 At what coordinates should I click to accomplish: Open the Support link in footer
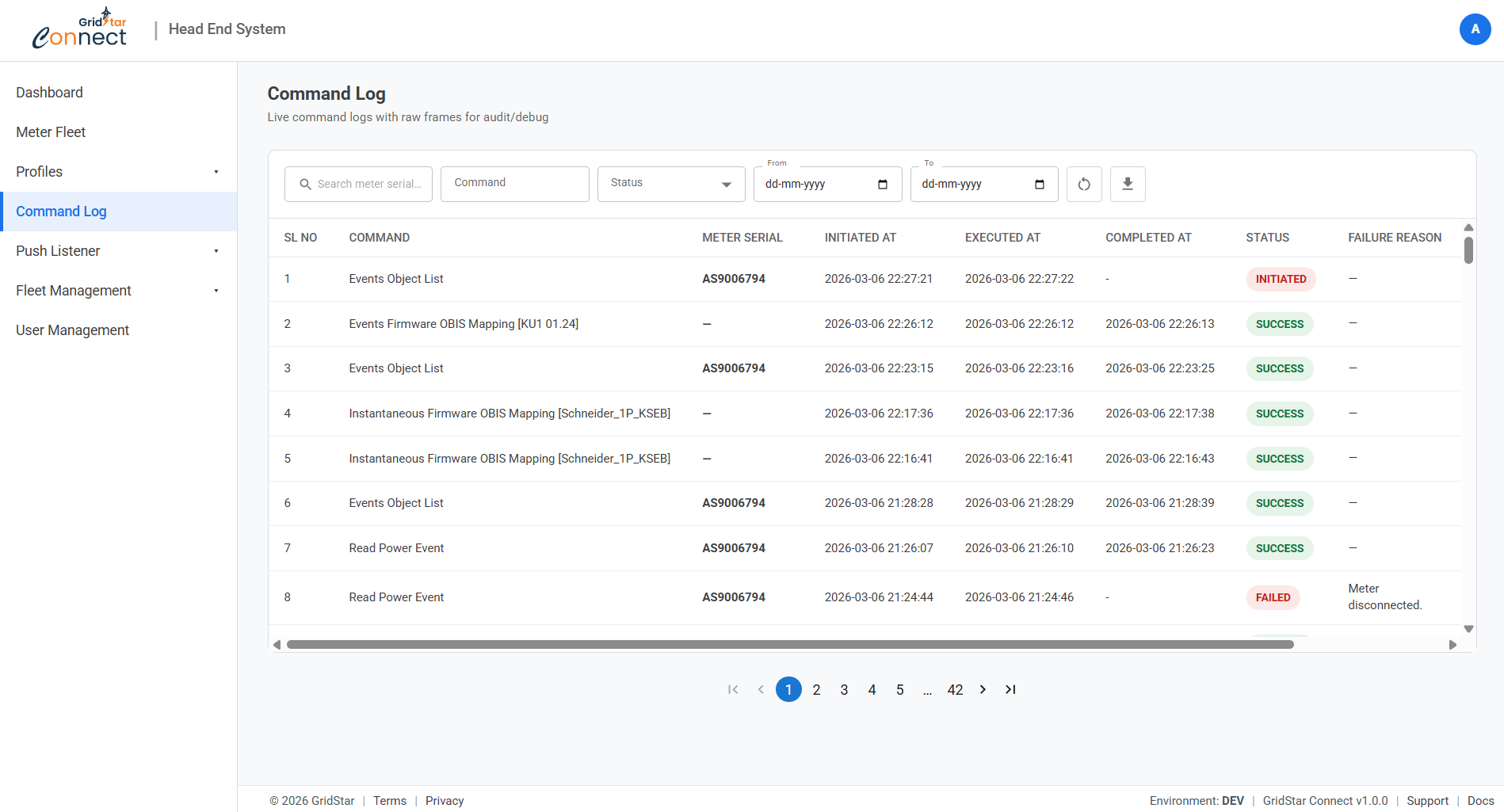tap(1426, 801)
